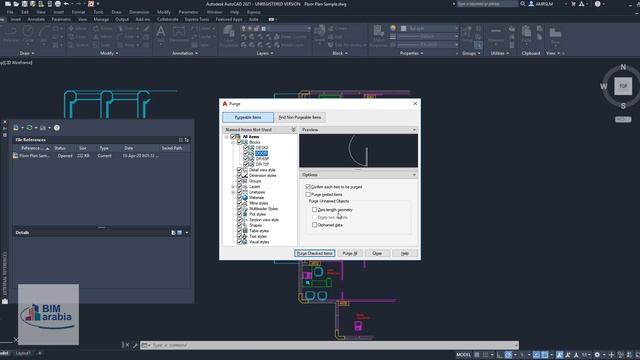
Task: Click Purge Checked Items button
Action: (x=315, y=253)
